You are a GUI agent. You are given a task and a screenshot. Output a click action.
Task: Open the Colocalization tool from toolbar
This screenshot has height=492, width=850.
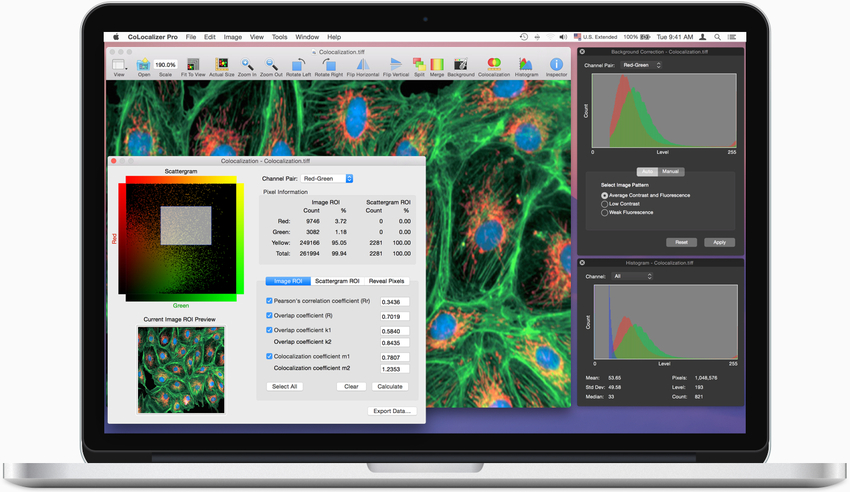click(x=493, y=65)
